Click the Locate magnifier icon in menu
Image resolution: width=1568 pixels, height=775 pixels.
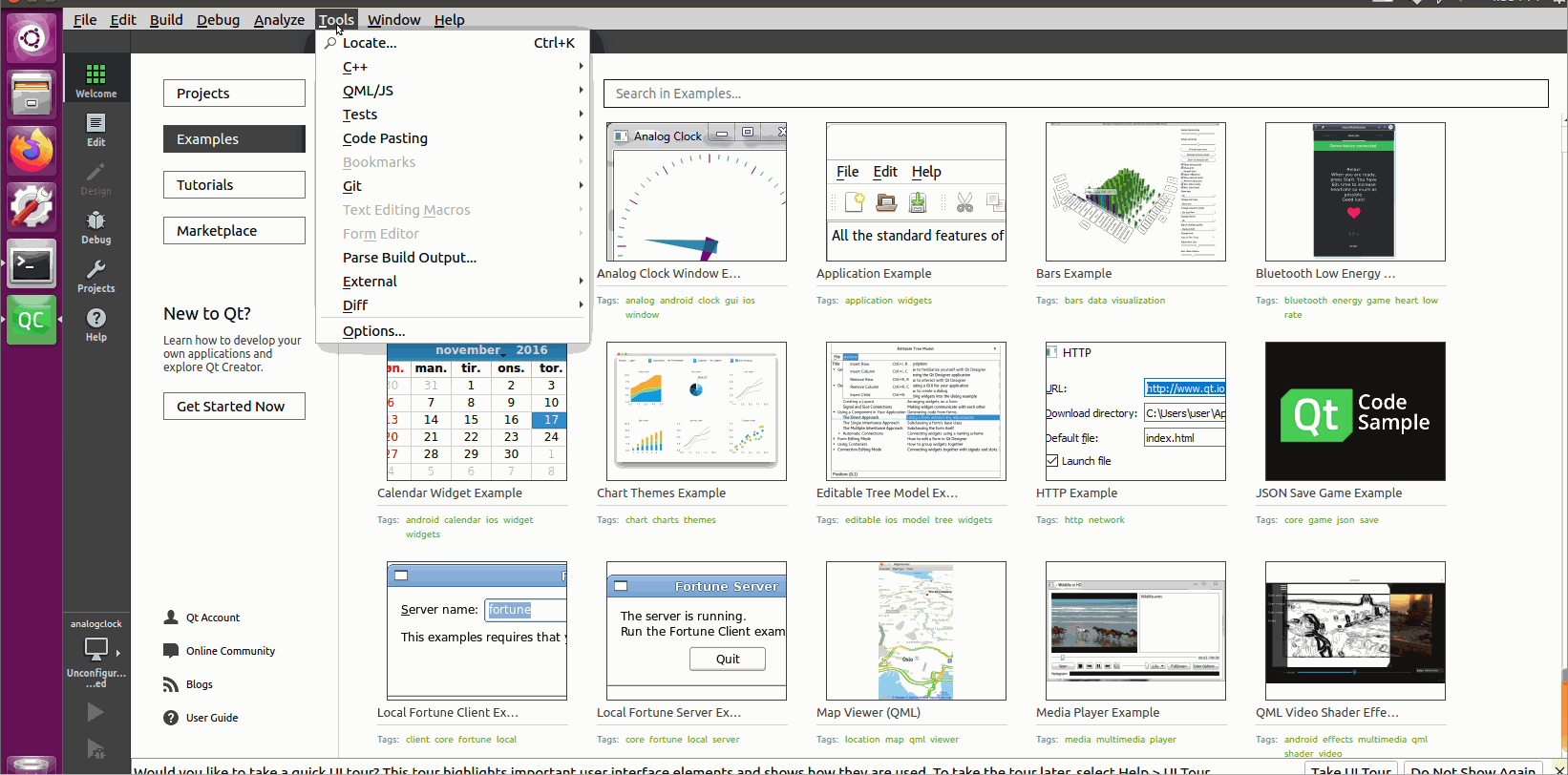coord(330,43)
